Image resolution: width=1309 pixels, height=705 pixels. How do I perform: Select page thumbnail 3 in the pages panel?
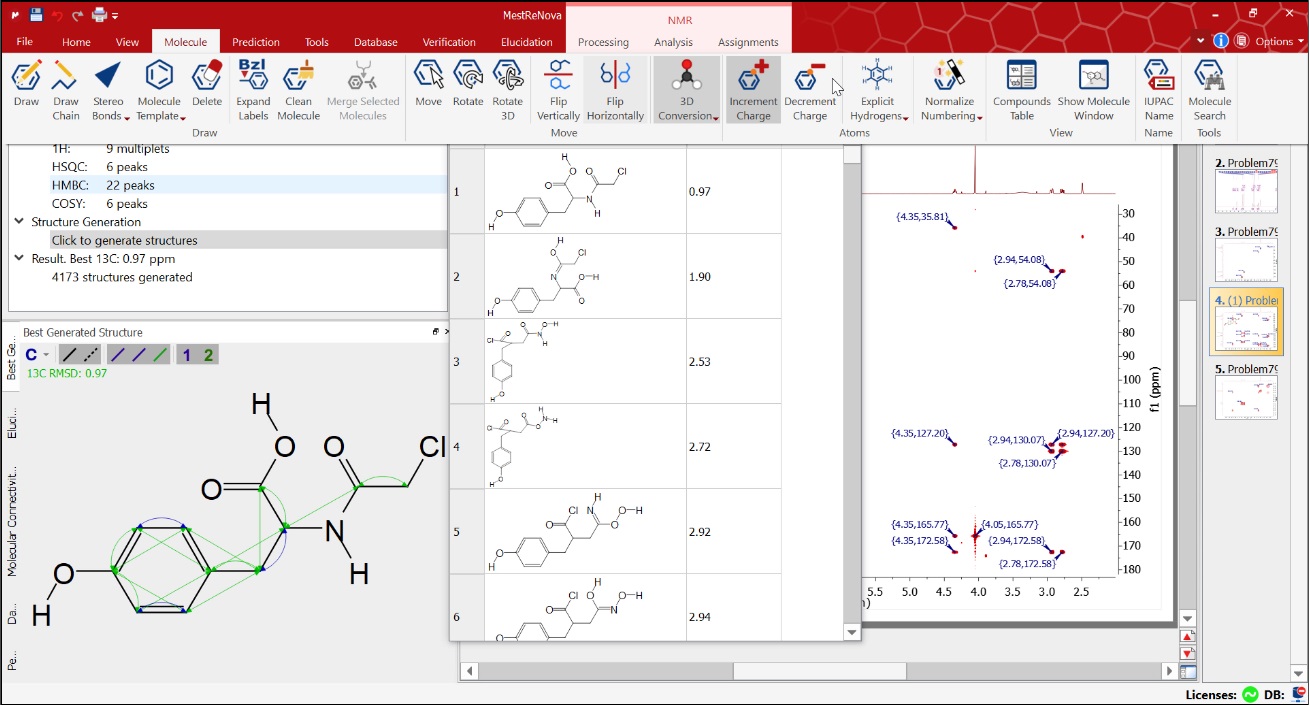1246,259
